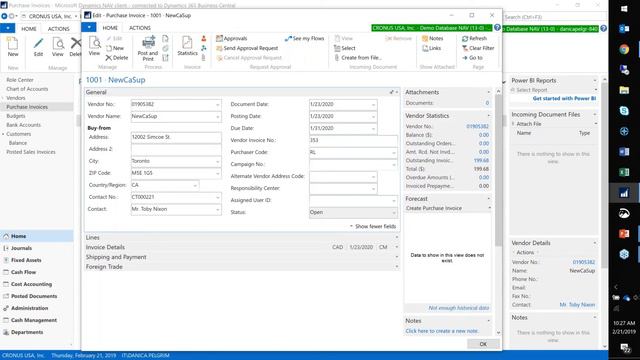Open Purchaser Code dropdown

pos(393,153)
